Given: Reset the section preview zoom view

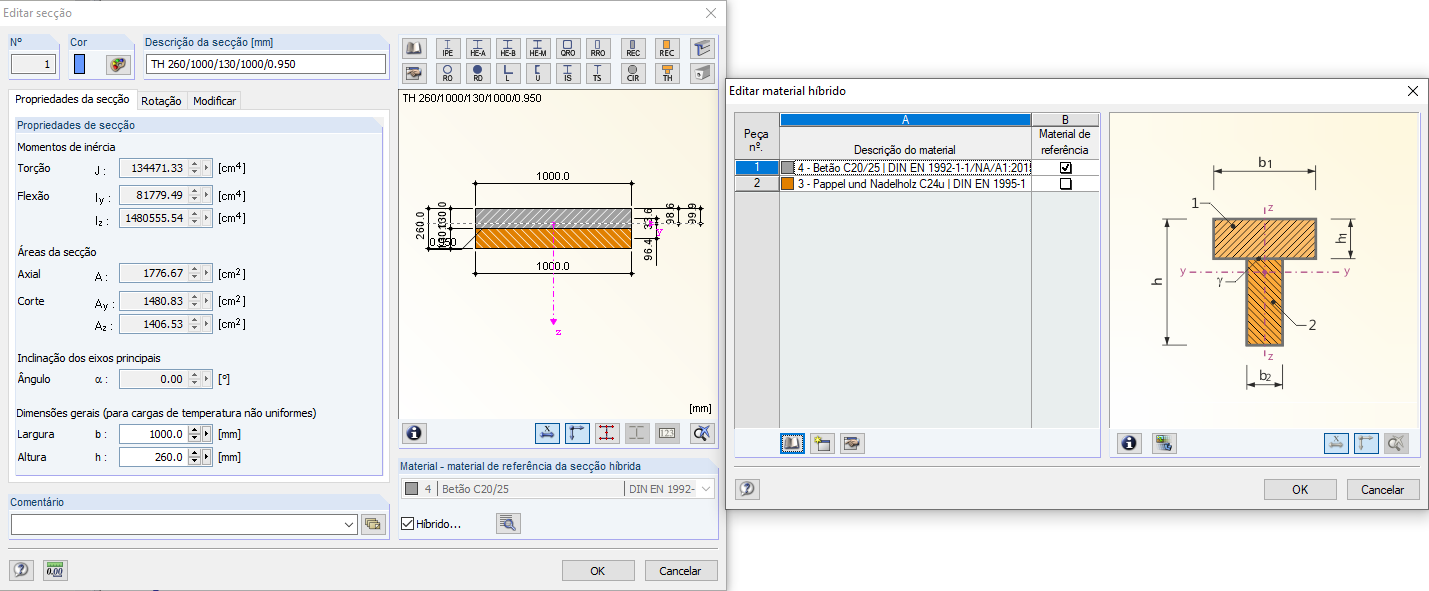Looking at the screenshot, I should pyautogui.click(x=702, y=433).
